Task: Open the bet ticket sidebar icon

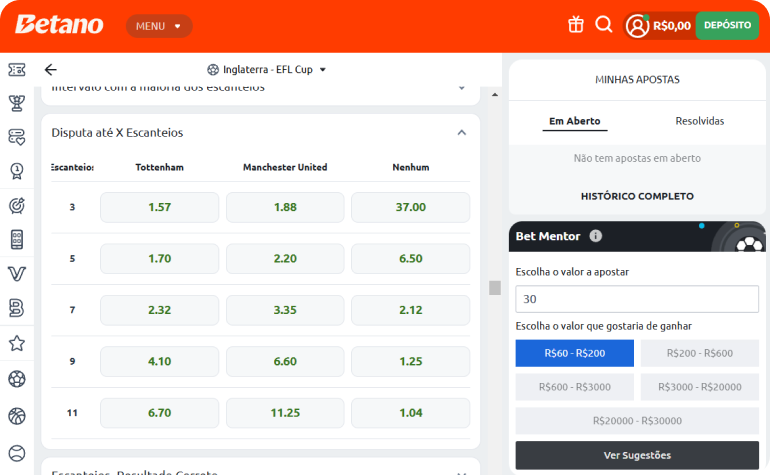Action: click(17, 70)
